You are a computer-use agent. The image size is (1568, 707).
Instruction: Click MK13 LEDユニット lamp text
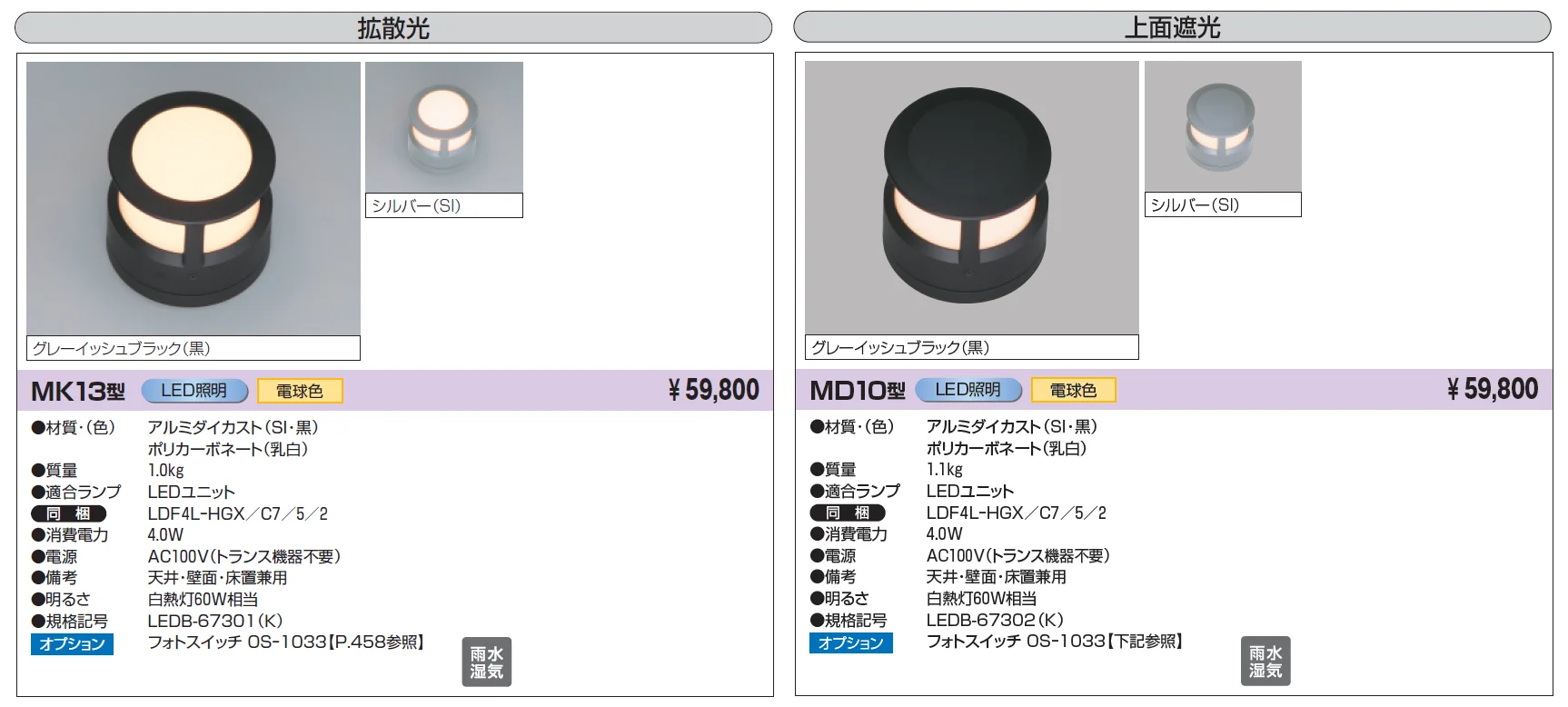pos(192,492)
